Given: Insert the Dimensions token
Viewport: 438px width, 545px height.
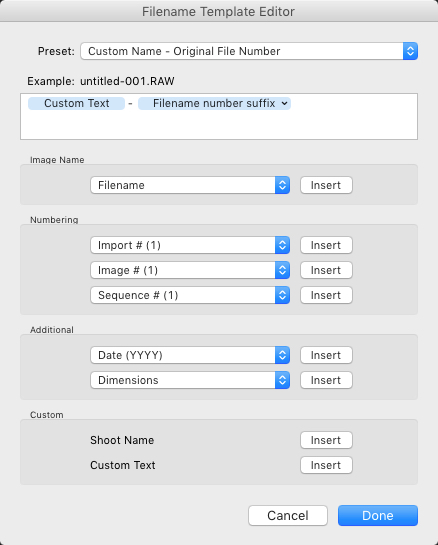Looking at the screenshot, I should tap(326, 380).
